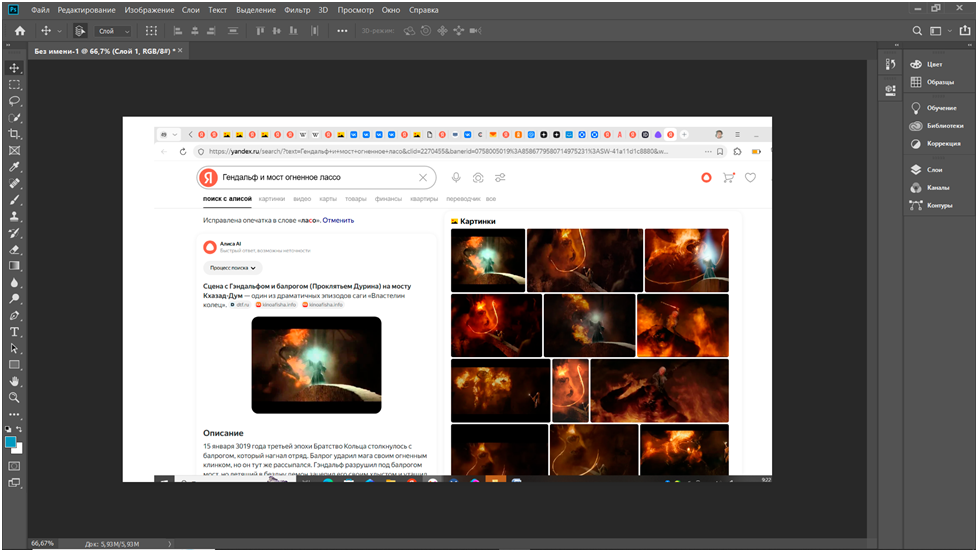Go to the Home screen icon
The height and width of the screenshot is (552, 978).
pos(20,31)
